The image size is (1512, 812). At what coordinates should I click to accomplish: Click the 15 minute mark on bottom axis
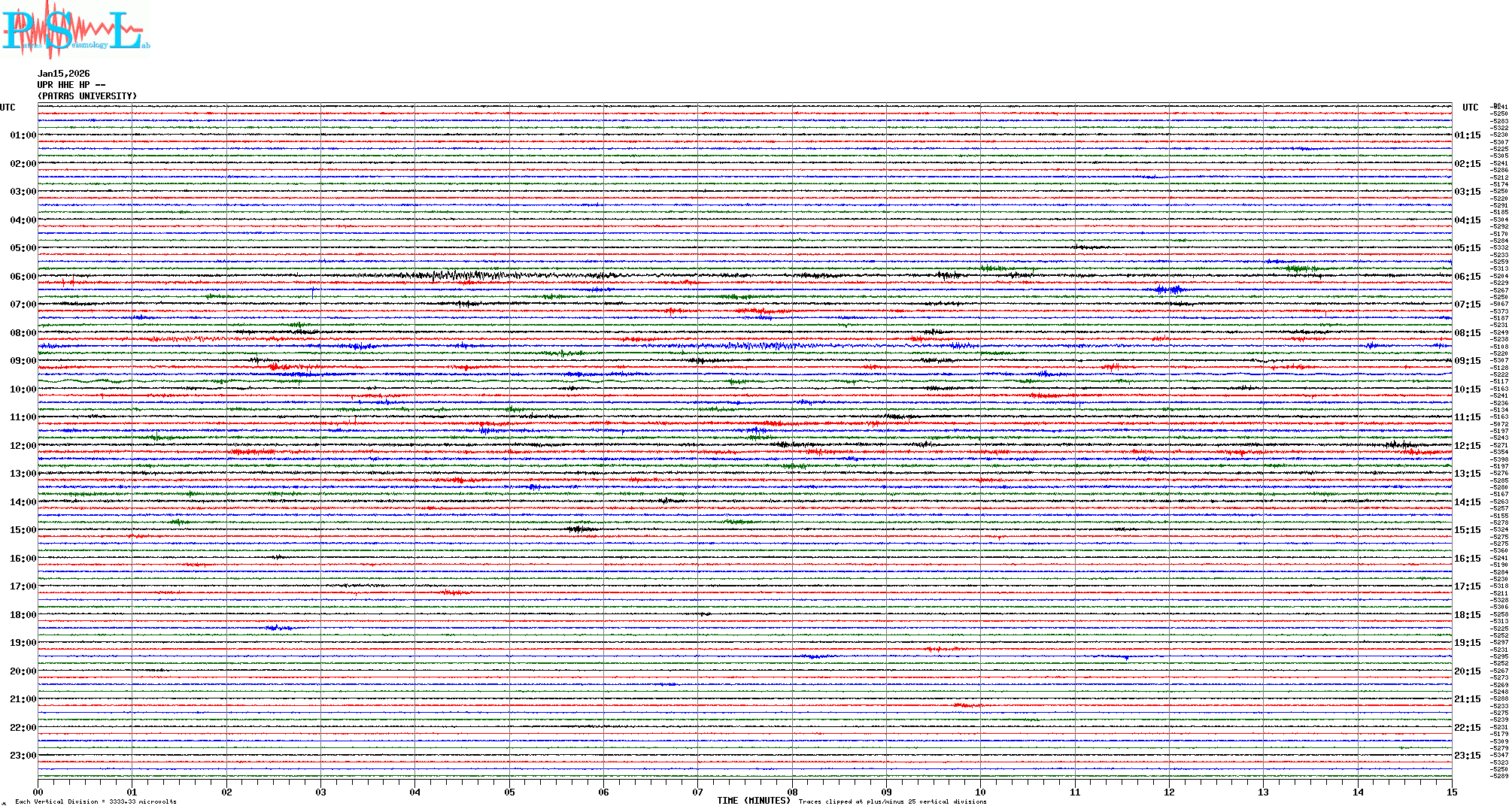1451,792
